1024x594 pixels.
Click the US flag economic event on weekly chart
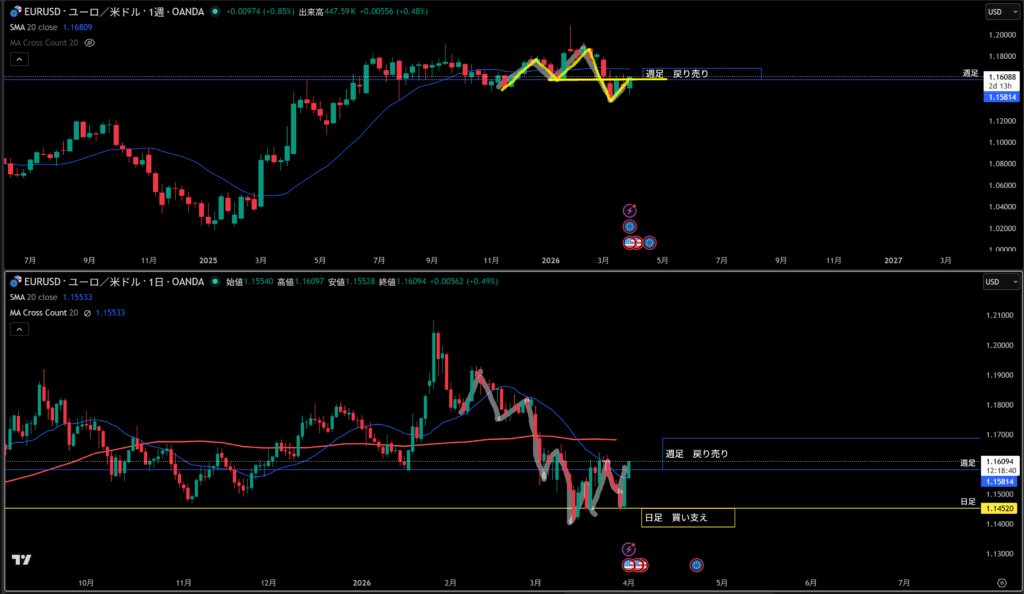tap(632, 242)
